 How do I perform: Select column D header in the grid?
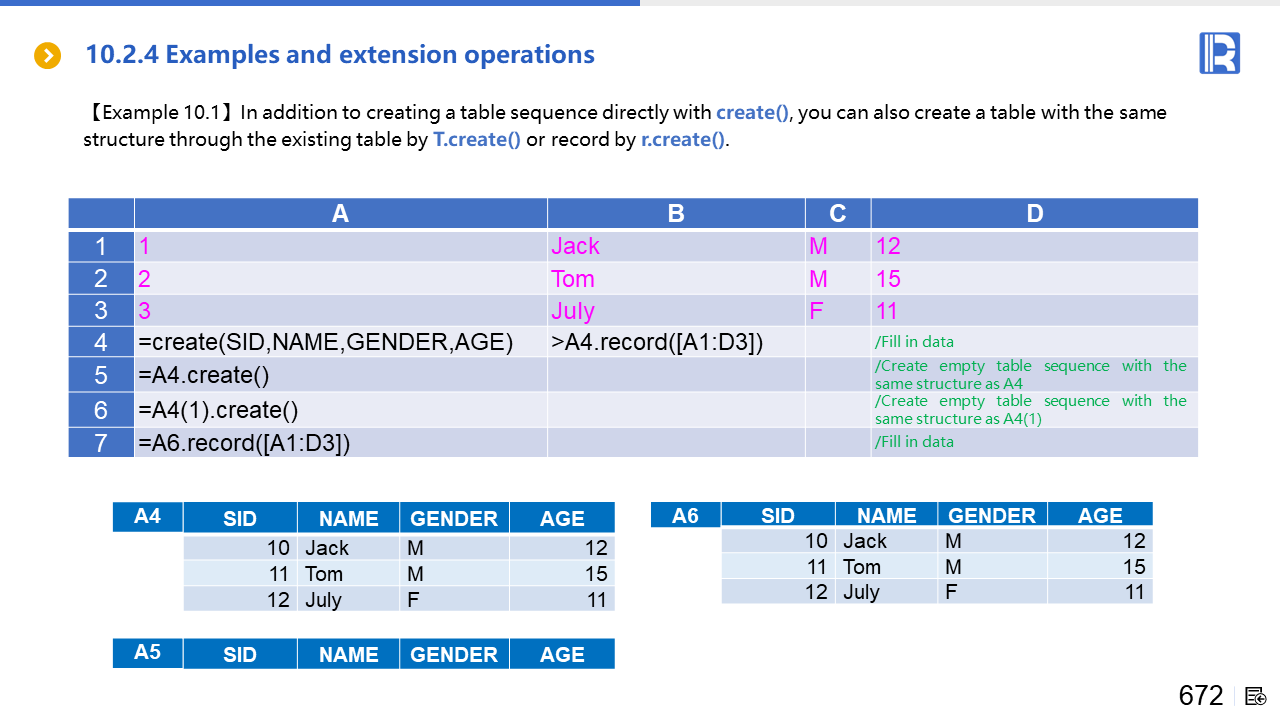1034,213
